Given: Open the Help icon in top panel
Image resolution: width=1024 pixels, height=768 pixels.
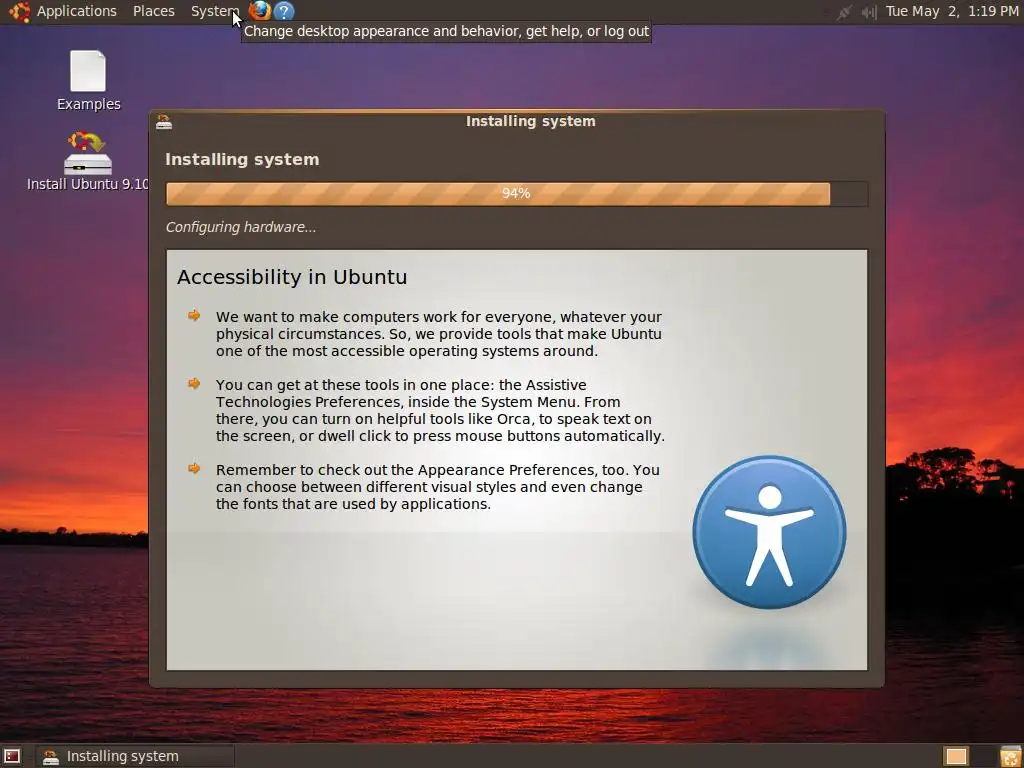Looking at the screenshot, I should click(283, 11).
